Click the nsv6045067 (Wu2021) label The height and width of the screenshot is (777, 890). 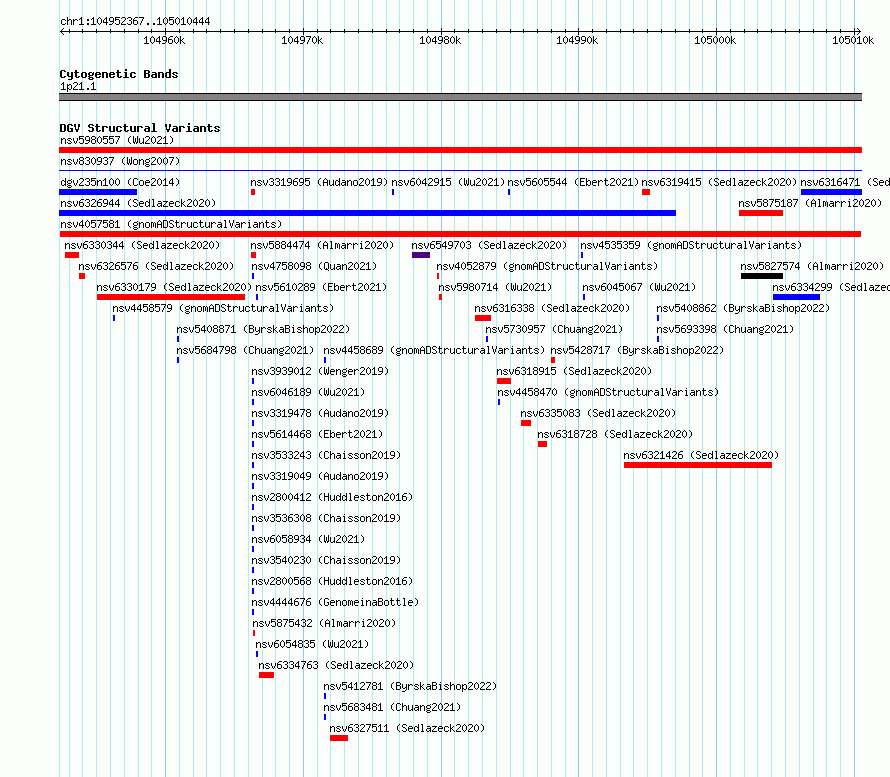coord(639,287)
